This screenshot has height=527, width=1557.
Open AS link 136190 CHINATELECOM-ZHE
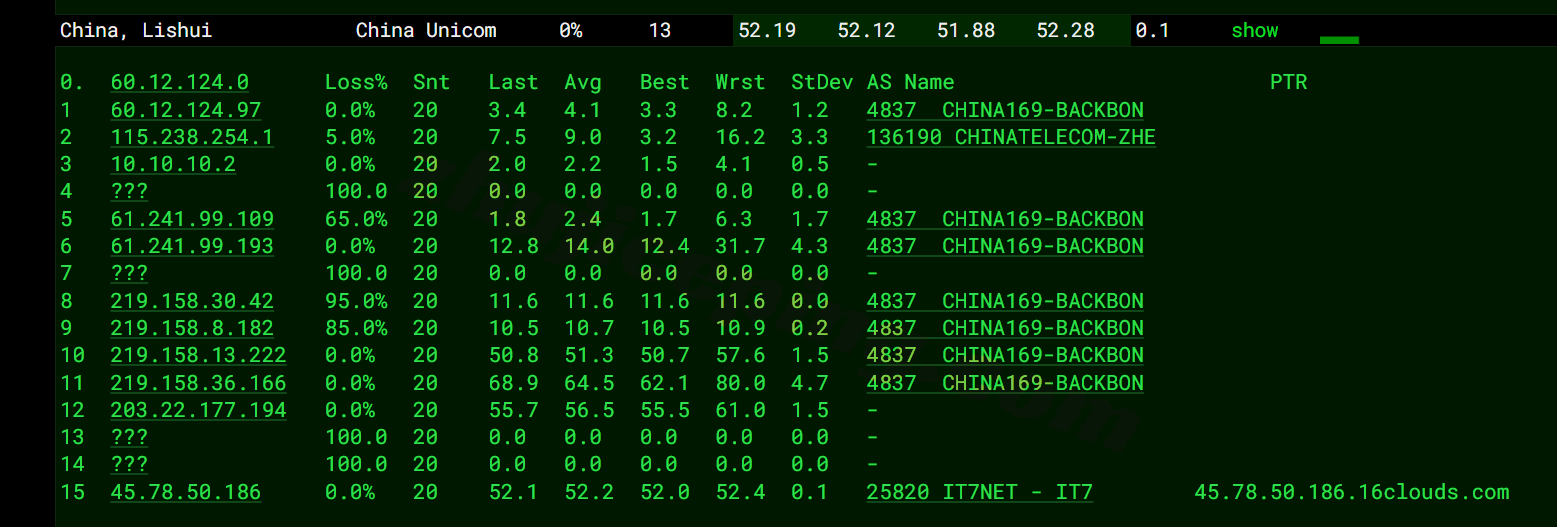(1011, 137)
